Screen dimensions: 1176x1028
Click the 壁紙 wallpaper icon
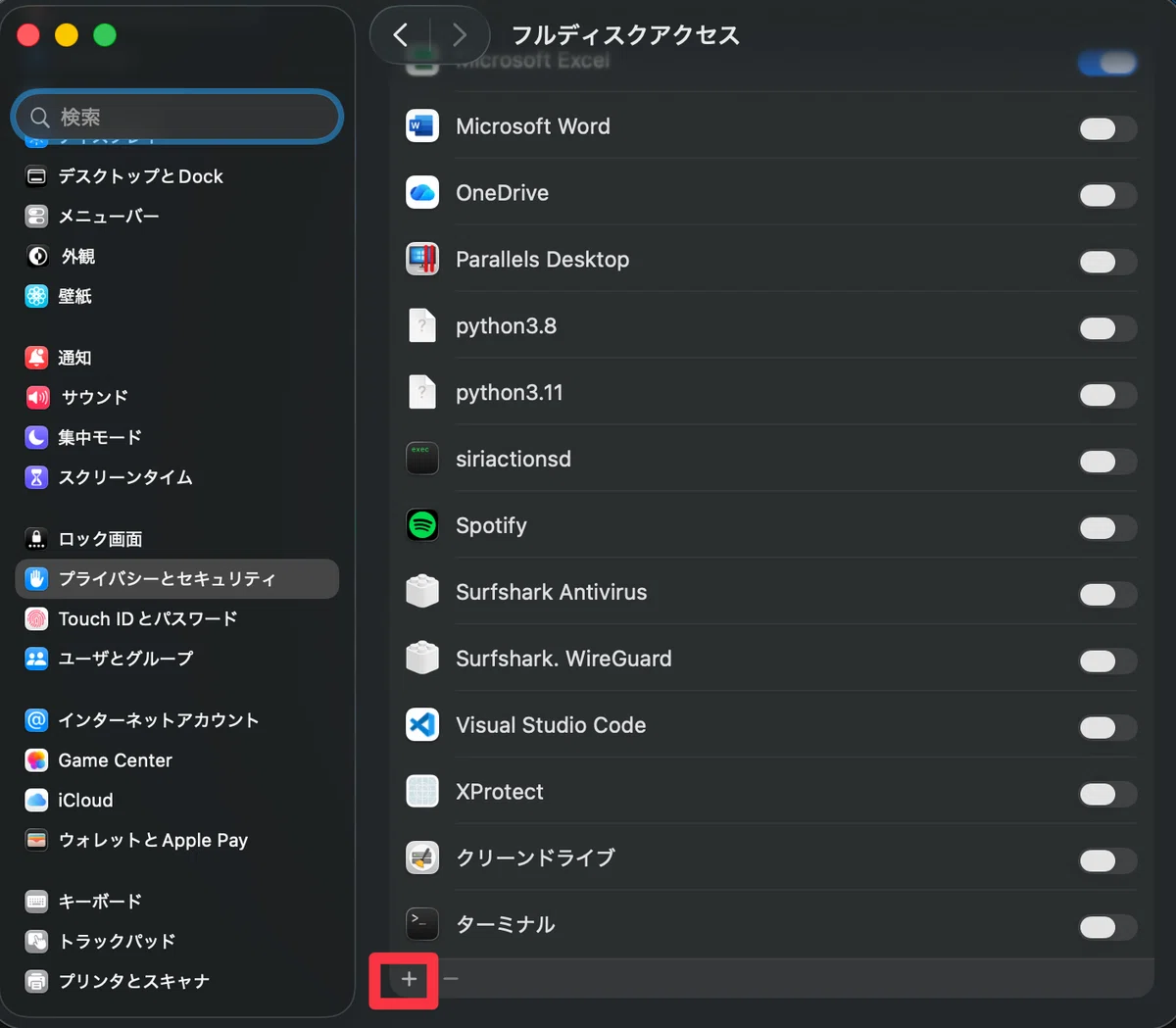[36, 296]
